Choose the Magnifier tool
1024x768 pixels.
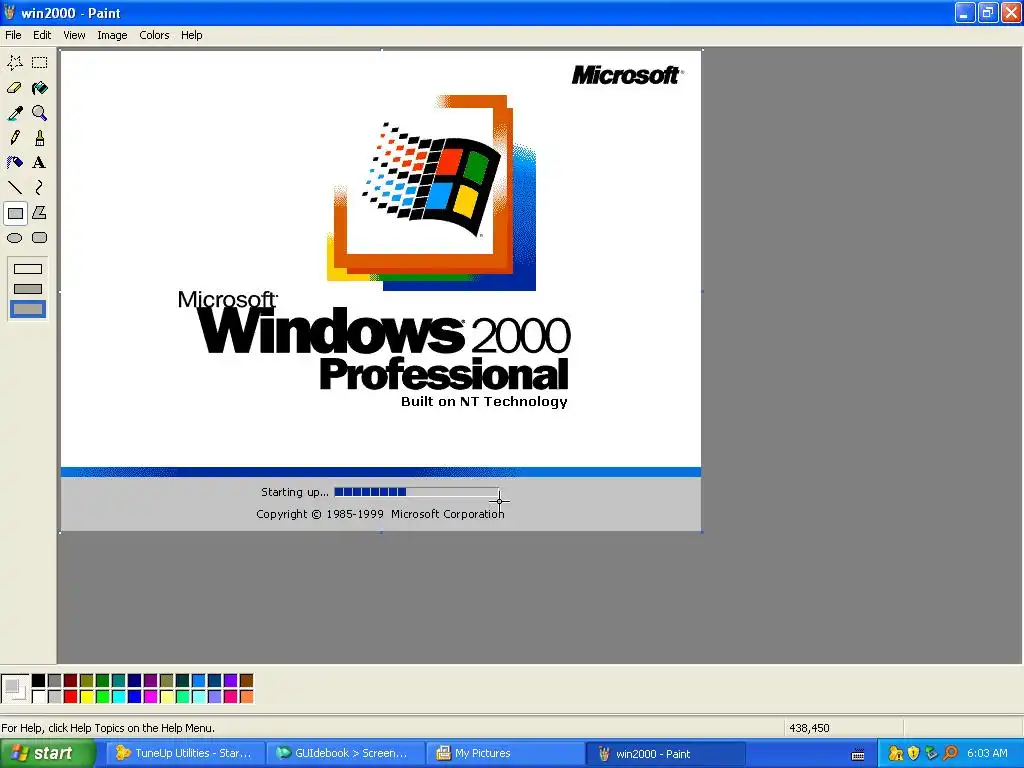coord(39,113)
